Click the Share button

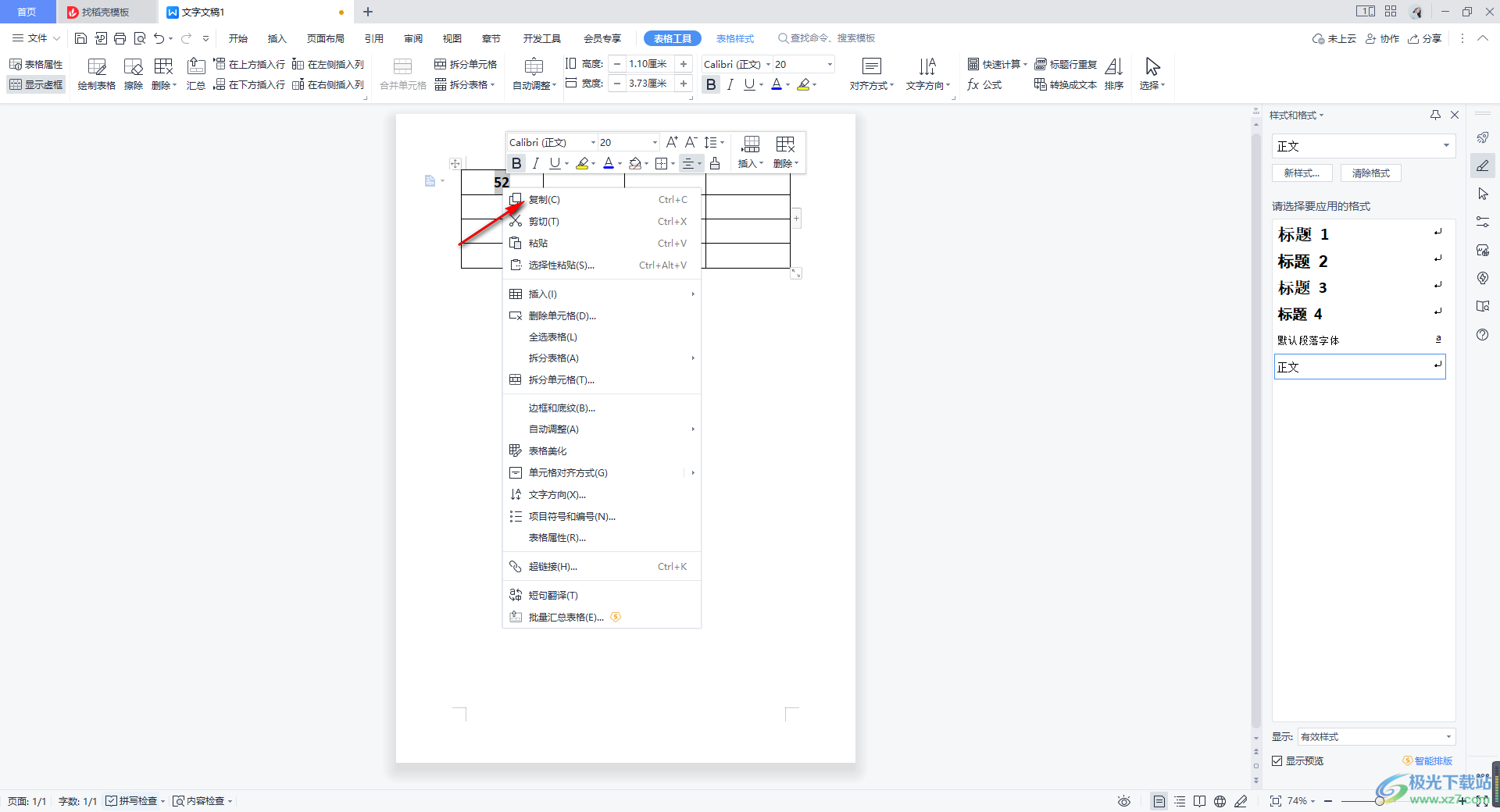1425,38
